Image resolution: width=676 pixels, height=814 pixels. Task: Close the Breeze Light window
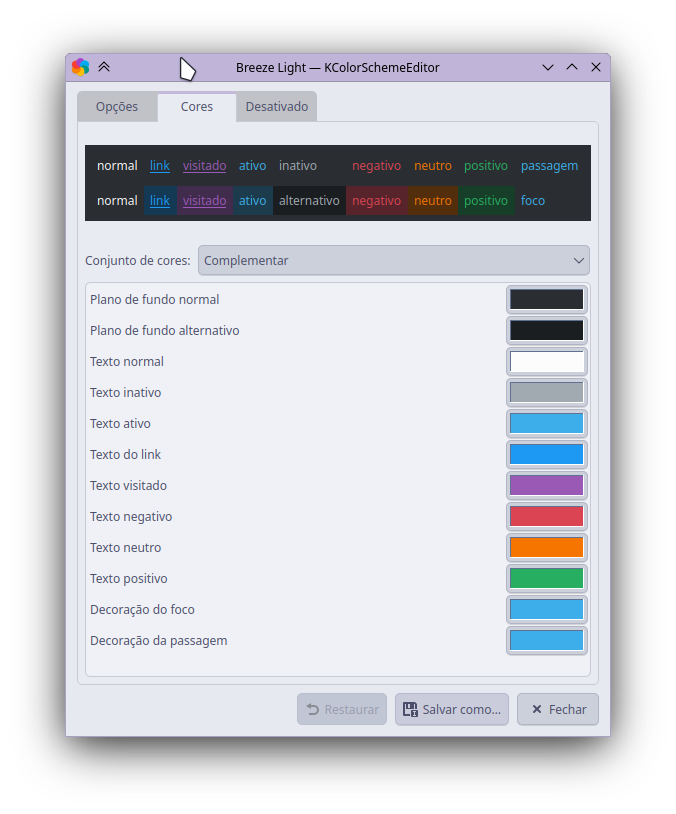596,67
